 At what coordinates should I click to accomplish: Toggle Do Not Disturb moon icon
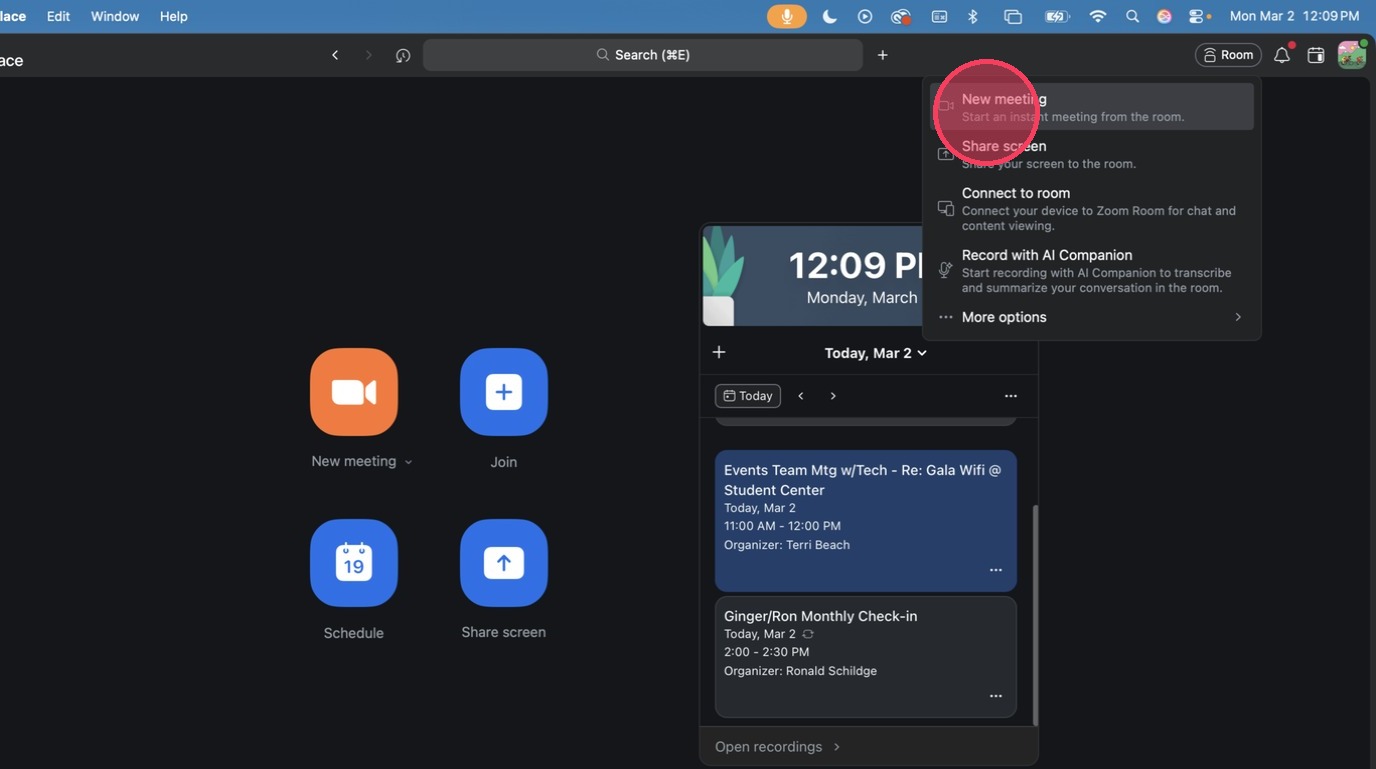click(x=830, y=16)
